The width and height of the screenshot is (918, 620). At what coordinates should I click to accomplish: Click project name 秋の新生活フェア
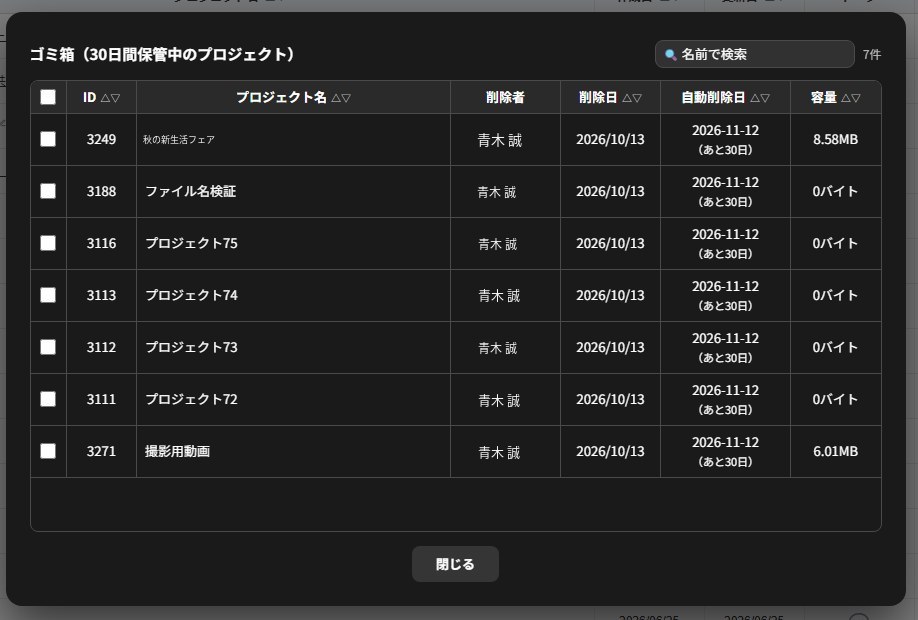pos(179,139)
